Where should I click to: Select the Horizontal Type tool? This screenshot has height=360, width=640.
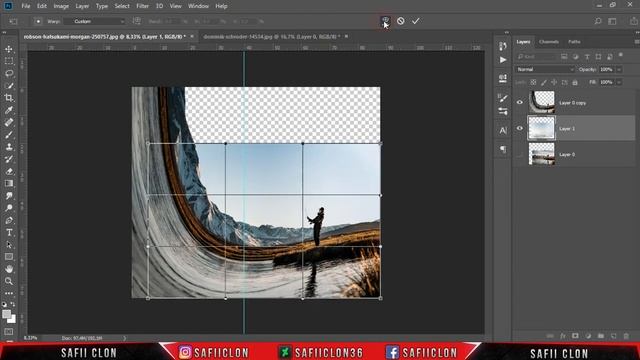point(9,233)
